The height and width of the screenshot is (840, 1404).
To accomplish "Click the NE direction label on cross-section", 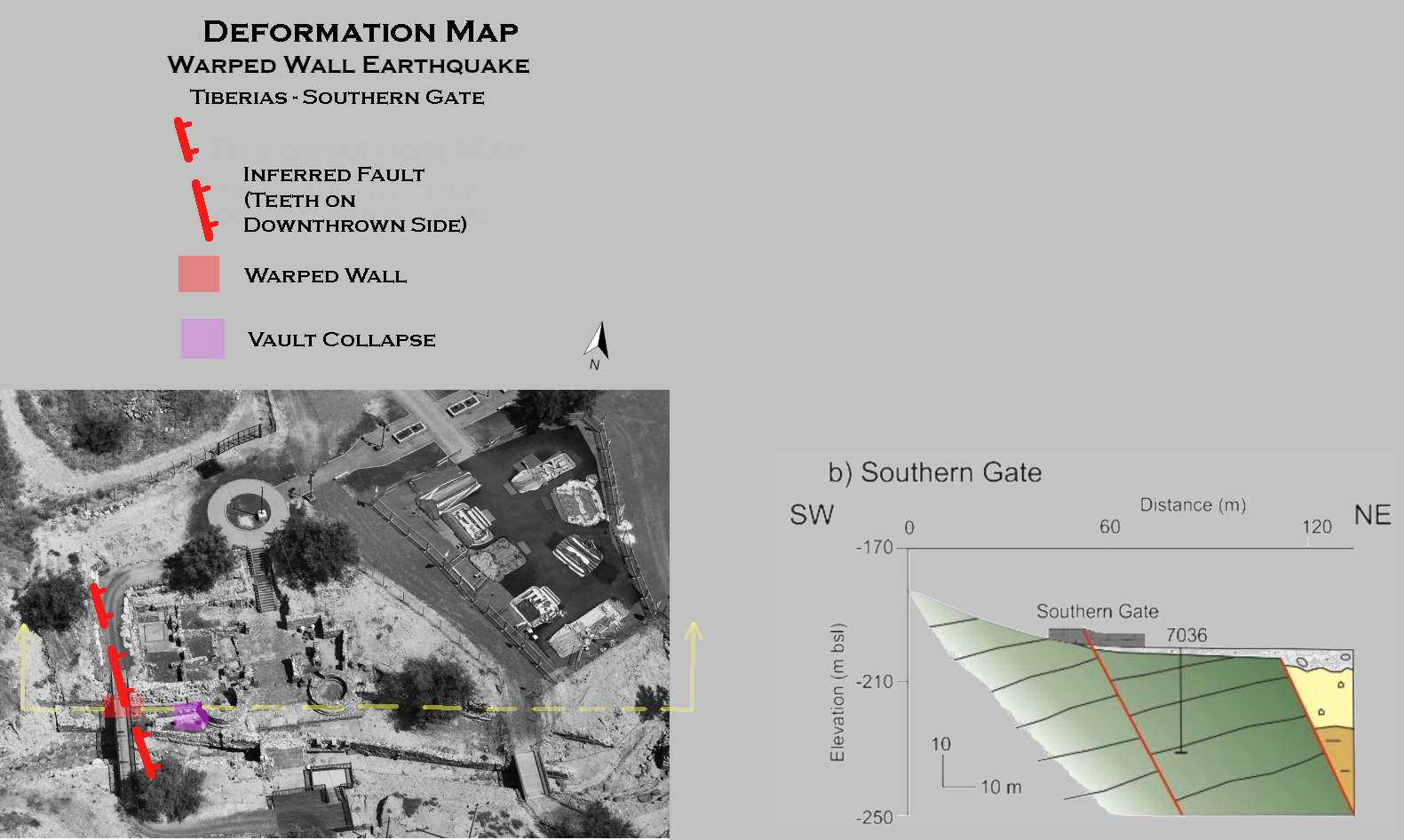I will [x=1372, y=515].
